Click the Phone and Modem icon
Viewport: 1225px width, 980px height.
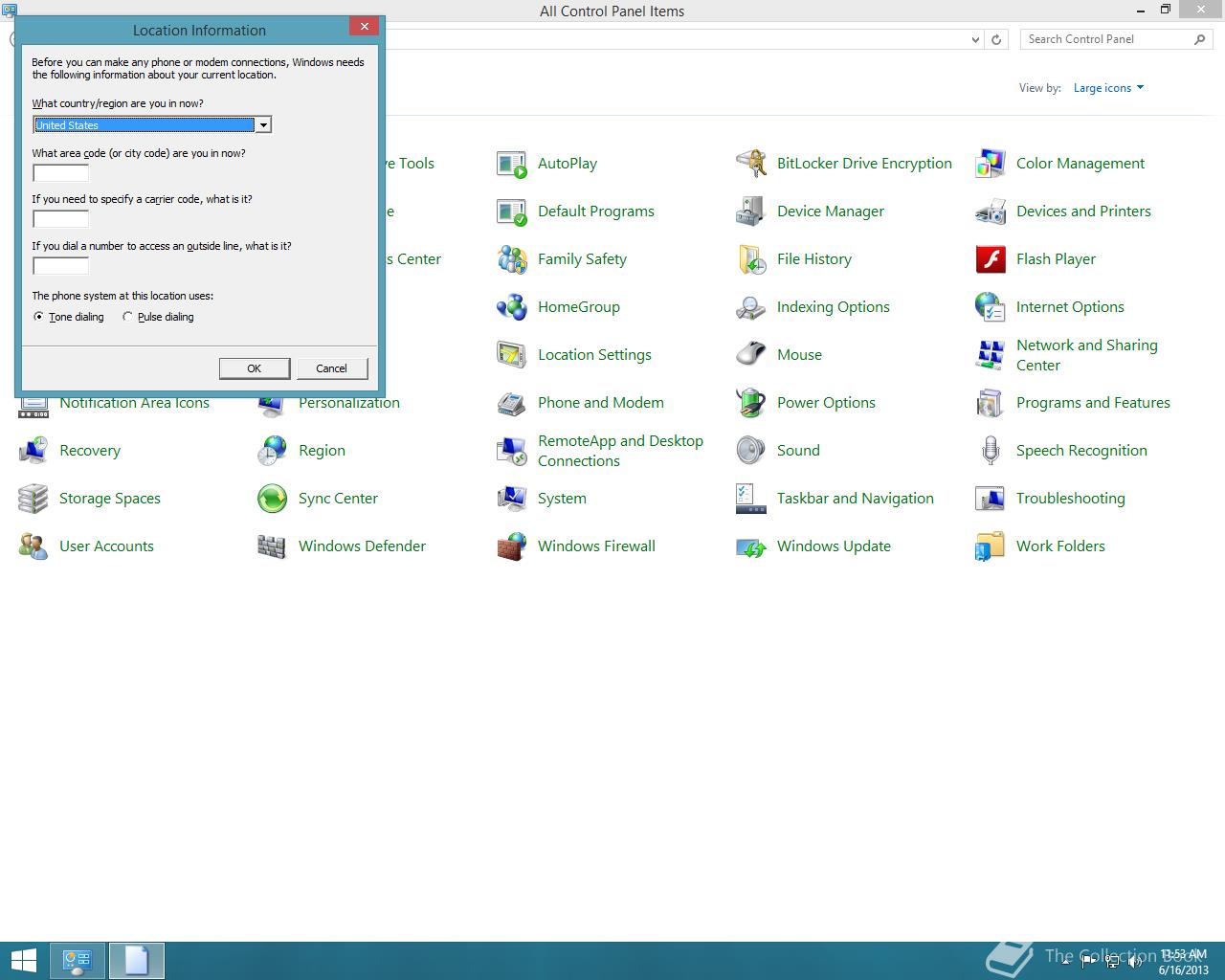coord(512,403)
